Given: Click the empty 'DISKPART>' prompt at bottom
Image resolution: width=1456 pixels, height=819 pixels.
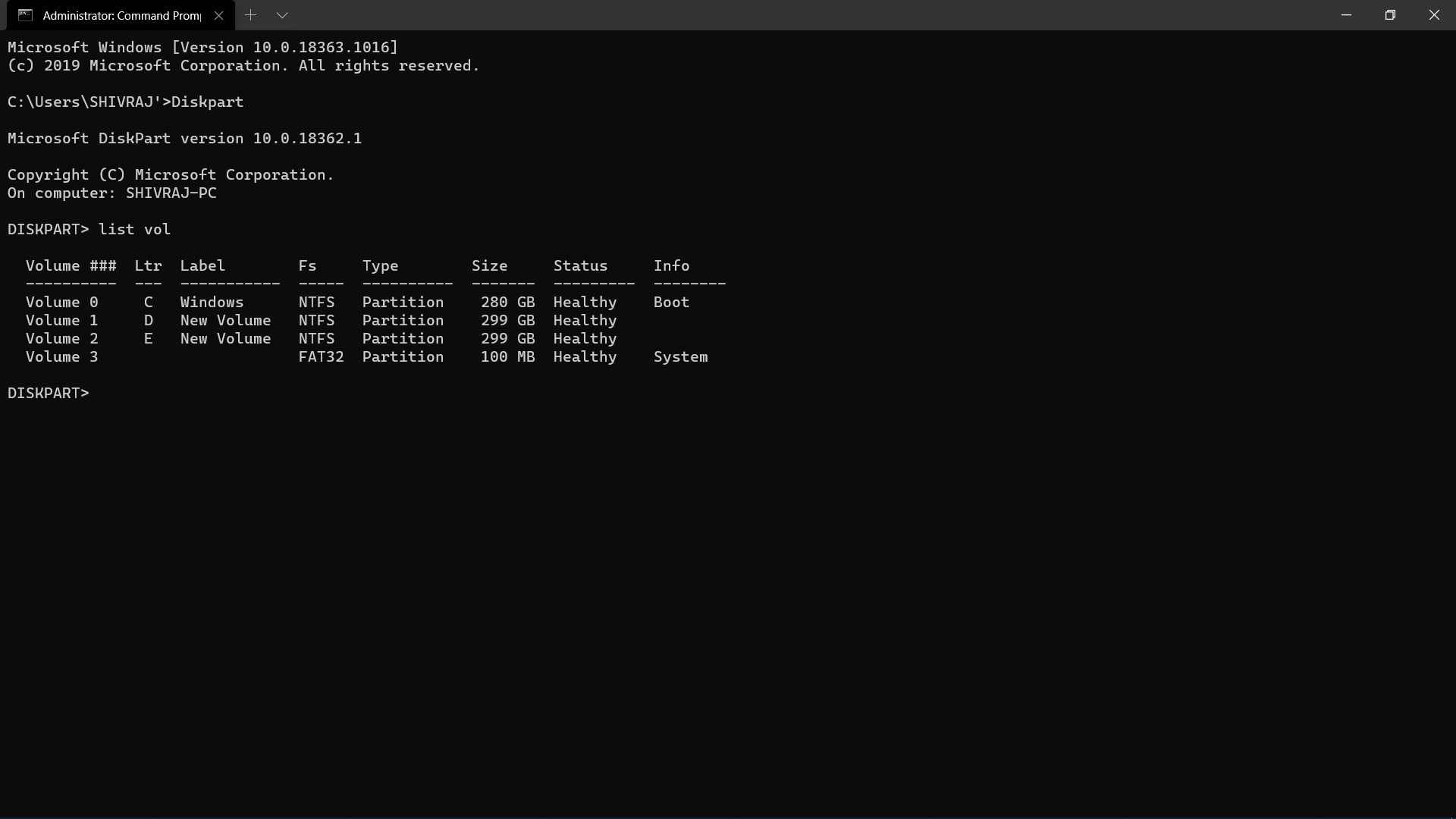Looking at the screenshot, I should pyautogui.click(x=48, y=393).
